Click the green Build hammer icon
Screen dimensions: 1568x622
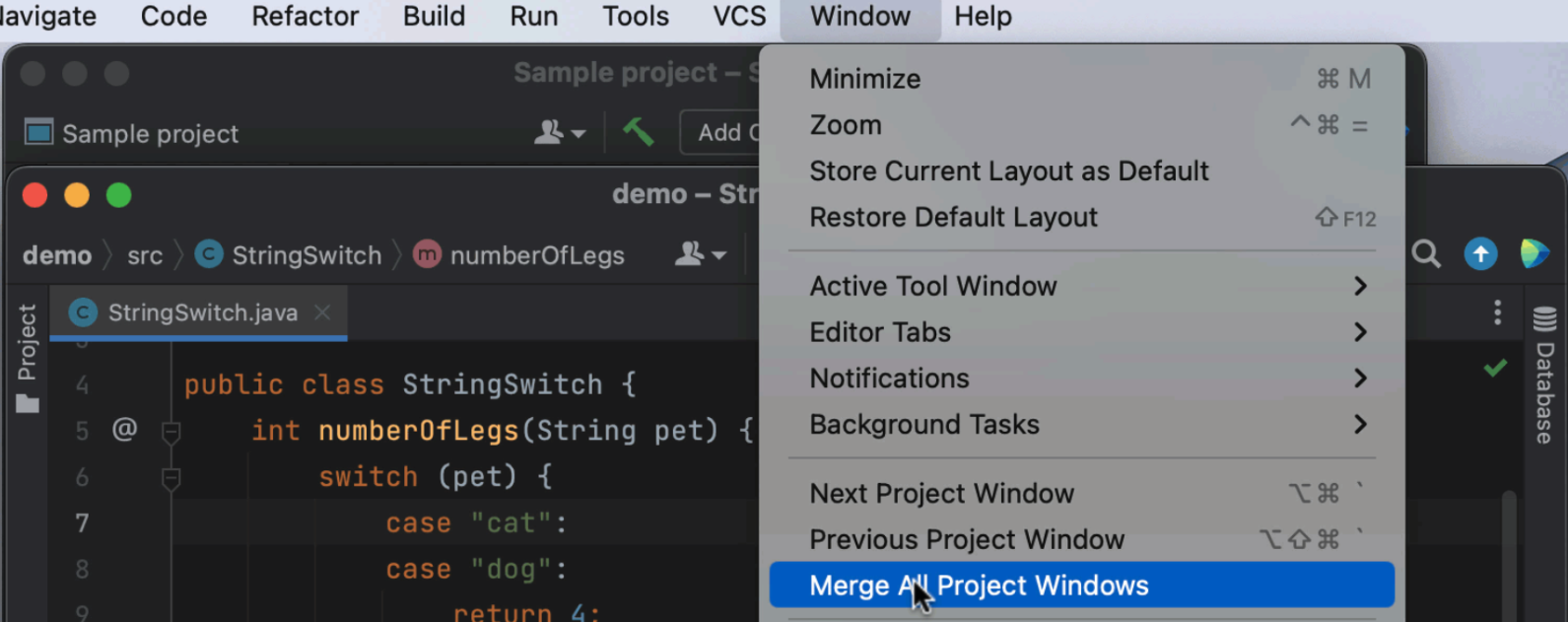coord(638,131)
